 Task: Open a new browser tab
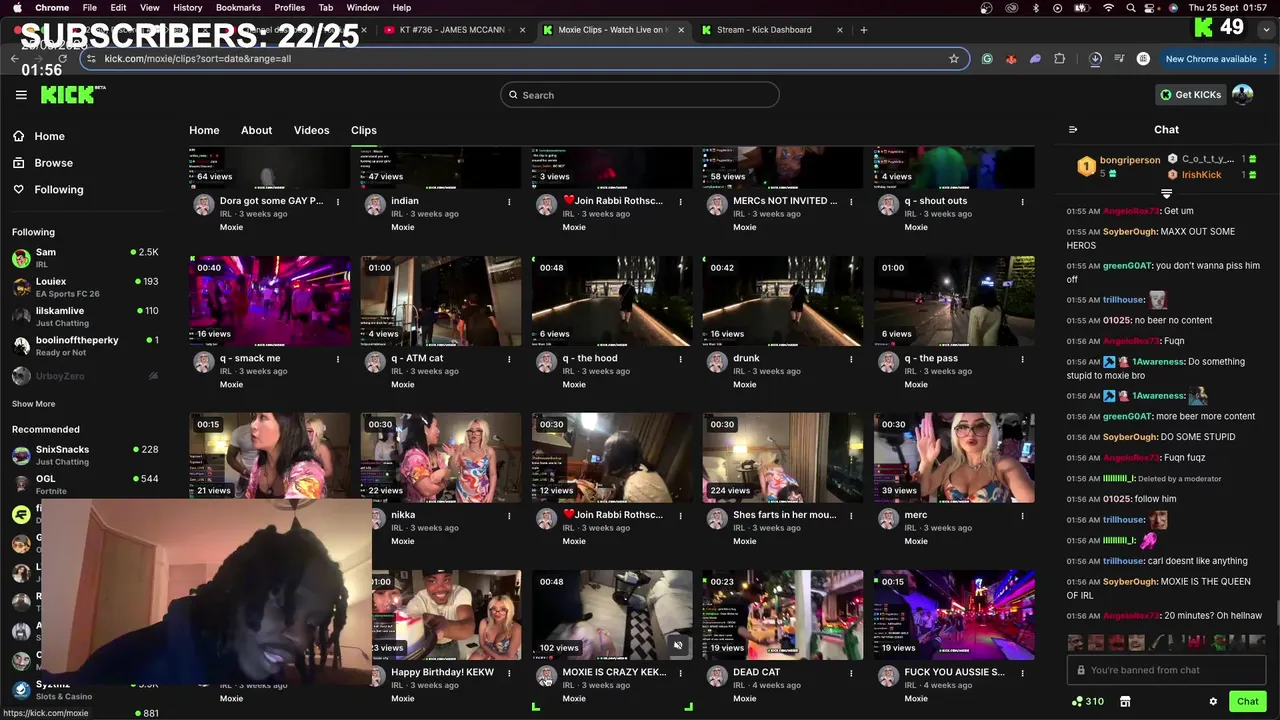(x=864, y=30)
